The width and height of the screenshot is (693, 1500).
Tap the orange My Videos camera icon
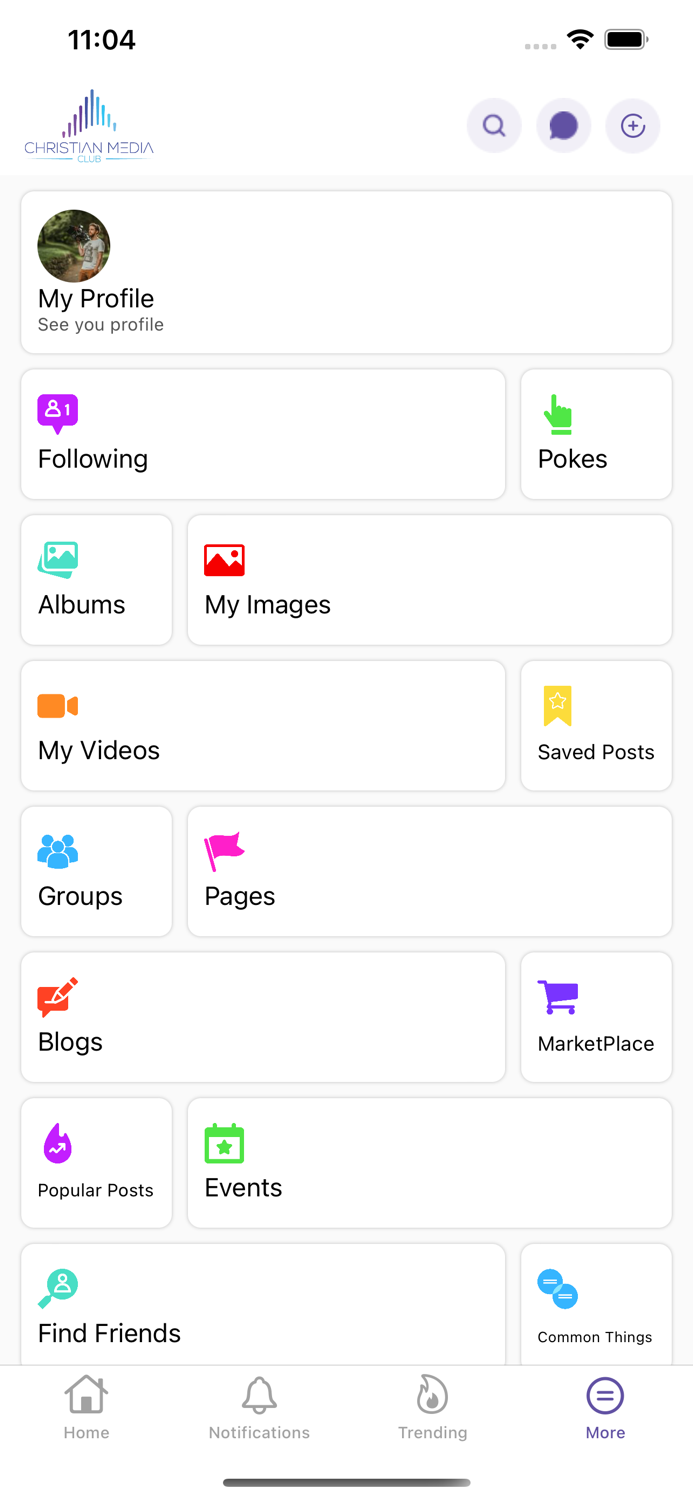(x=57, y=706)
